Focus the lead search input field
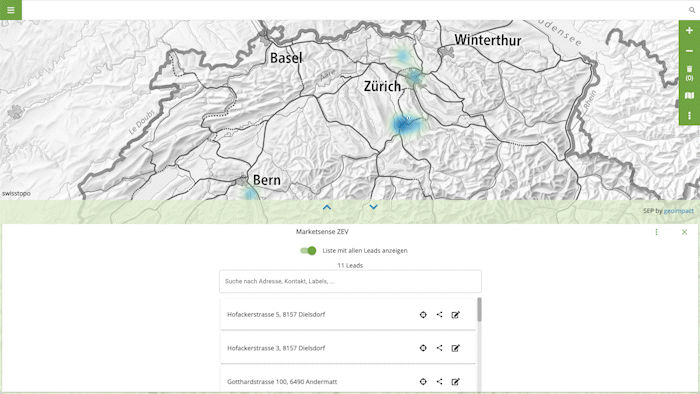Screen dimensions: 700x394 click(x=350, y=281)
